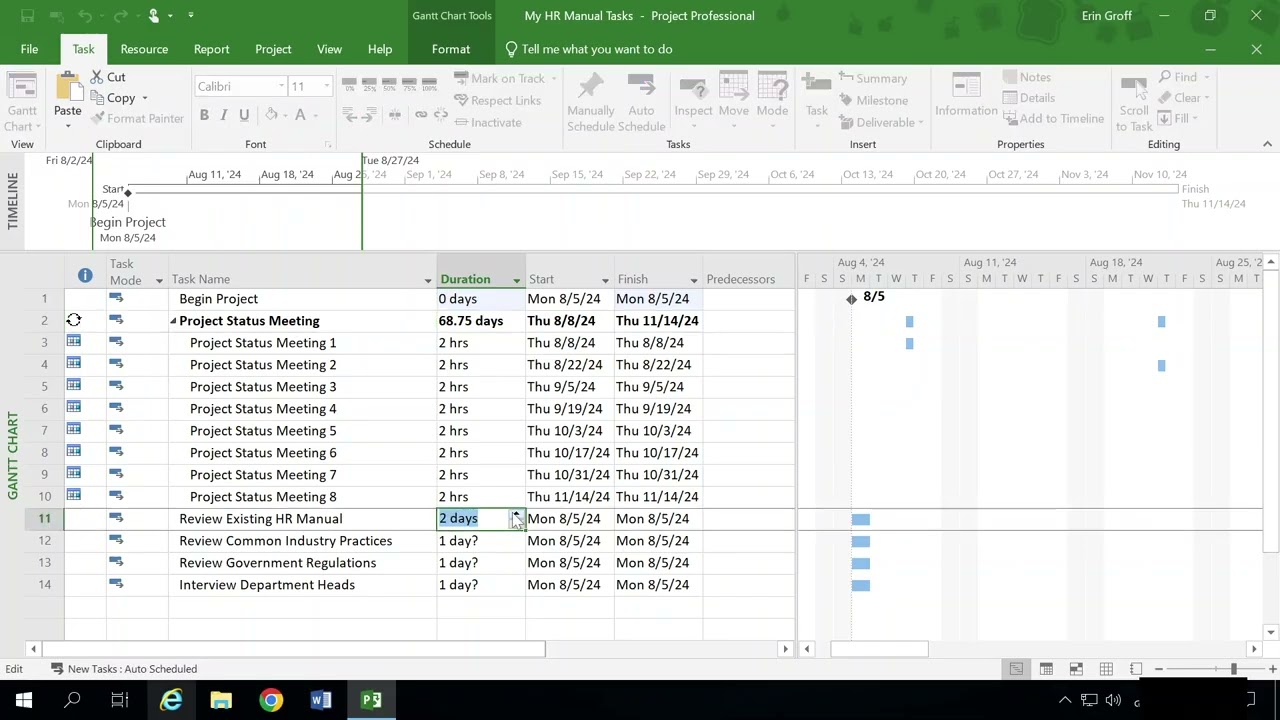Screen dimensions: 1280x720
Task: Adjust the zoom slider in status bar
Action: click(x=1233, y=669)
